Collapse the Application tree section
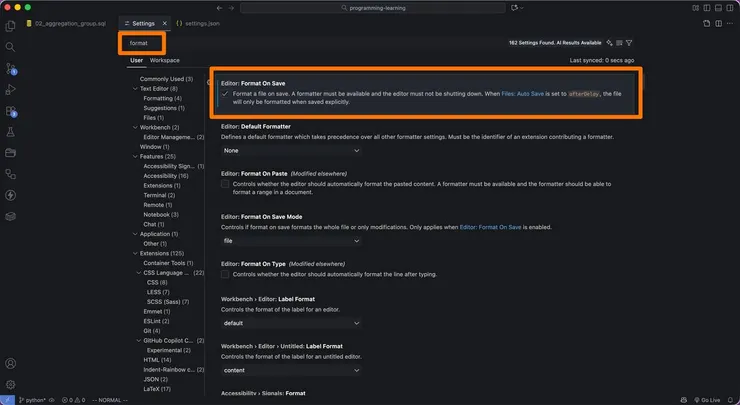 135,234
